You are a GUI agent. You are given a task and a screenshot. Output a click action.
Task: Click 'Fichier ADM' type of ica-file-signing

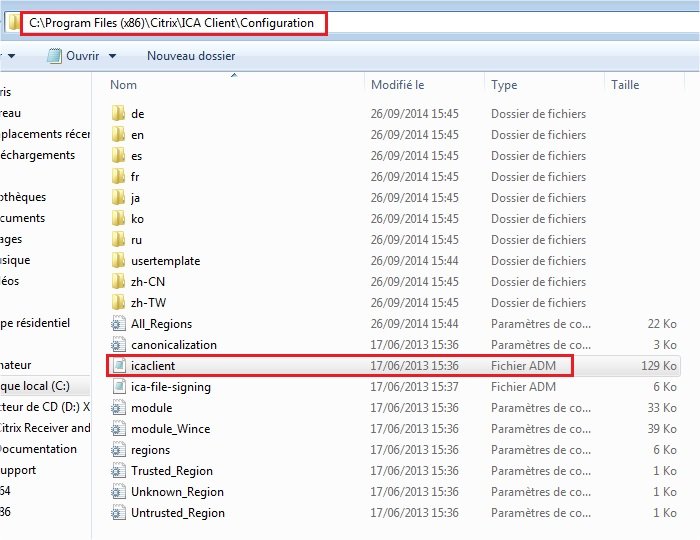point(523,386)
